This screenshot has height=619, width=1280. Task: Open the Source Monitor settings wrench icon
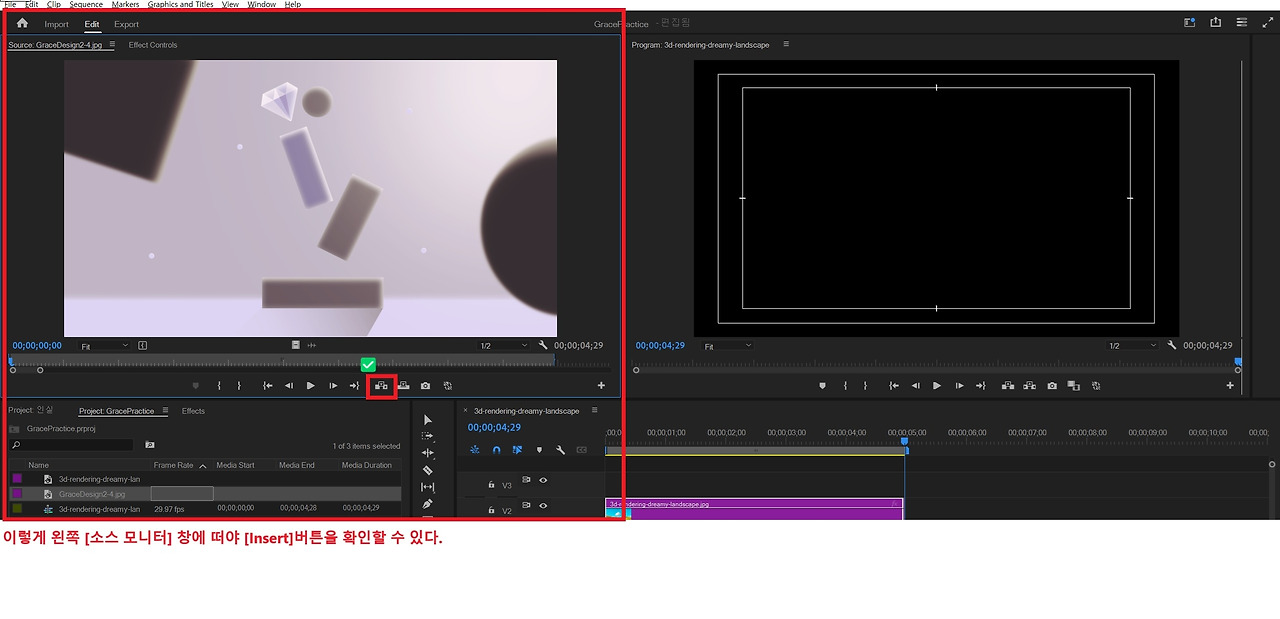click(x=543, y=345)
